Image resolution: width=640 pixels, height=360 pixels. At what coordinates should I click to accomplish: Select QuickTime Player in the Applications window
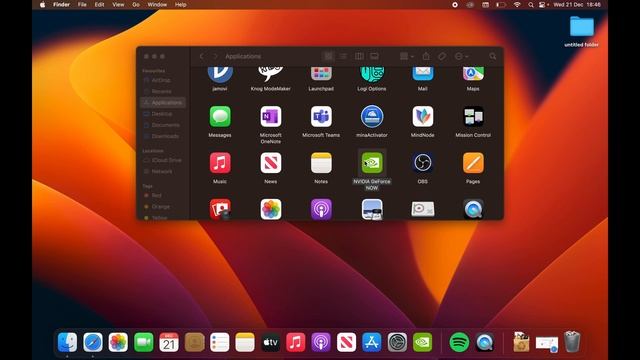point(473,209)
